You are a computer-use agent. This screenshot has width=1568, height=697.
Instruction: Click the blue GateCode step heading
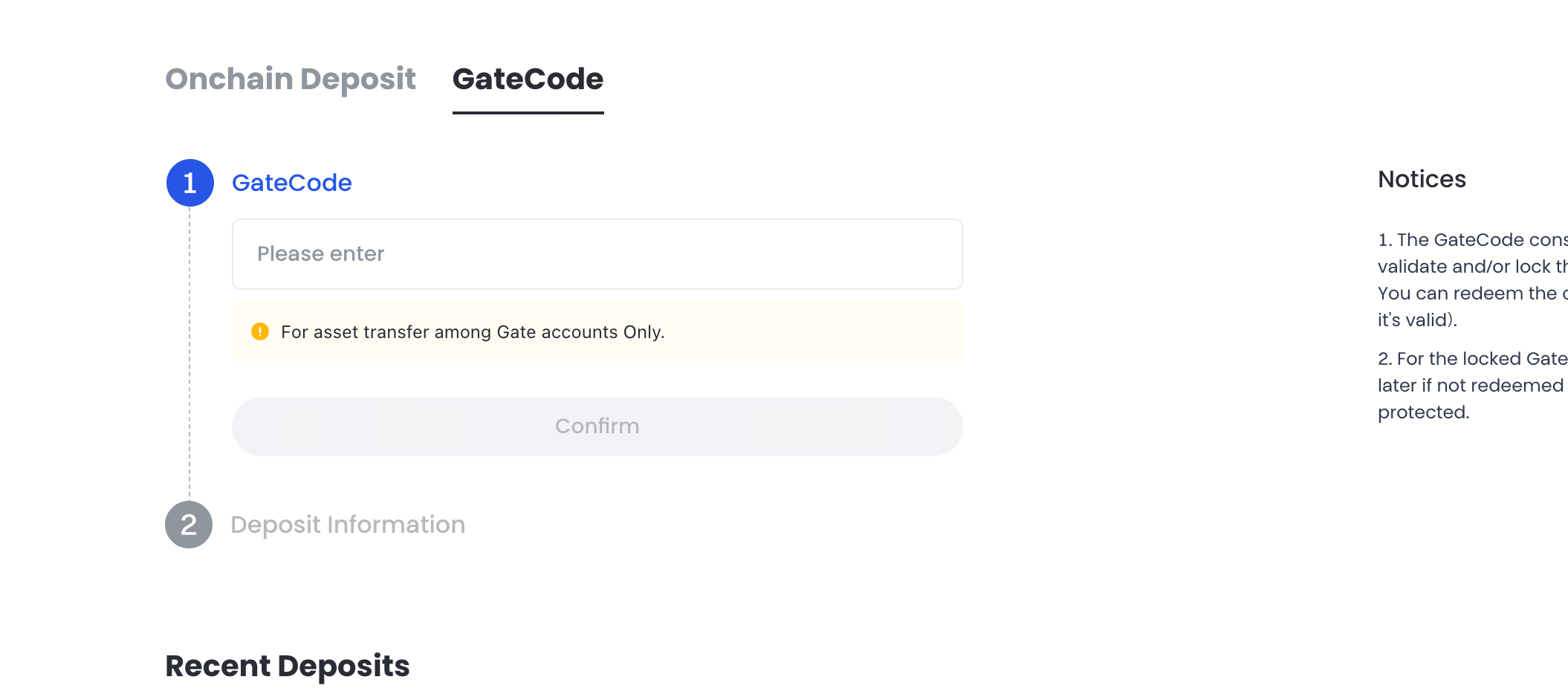[291, 183]
